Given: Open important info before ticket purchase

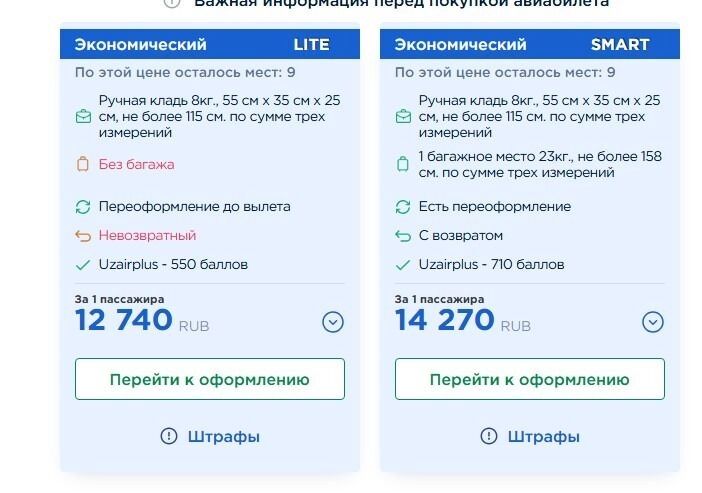Looking at the screenshot, I should coord(400,4).
